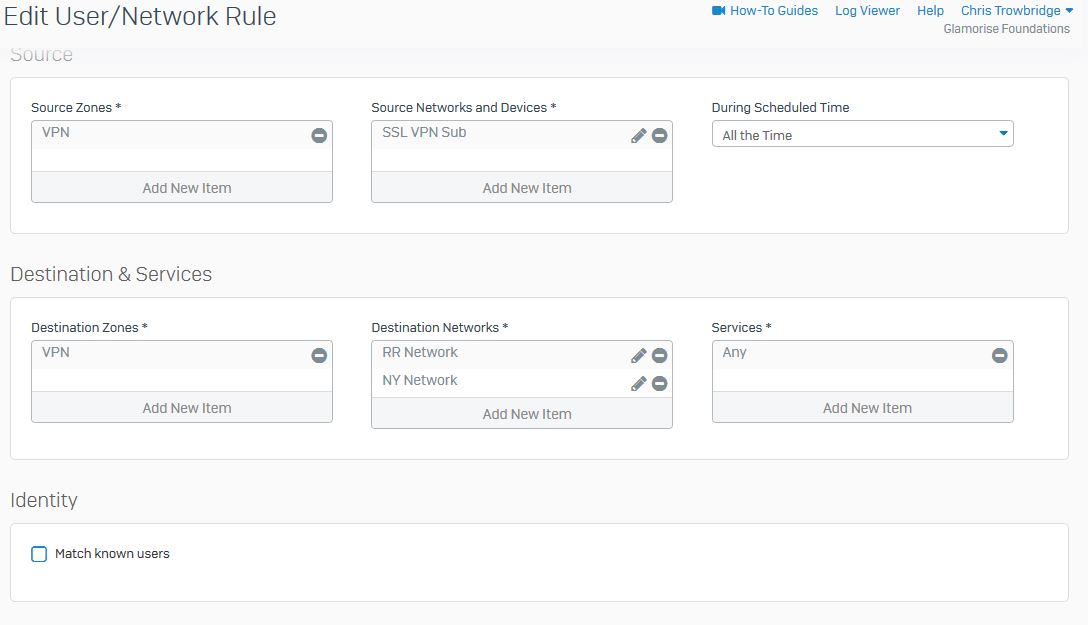Viewport: 1088px width, 625px height.
Task: Enable Match known users checkbox
Action: tap(39, 554)
